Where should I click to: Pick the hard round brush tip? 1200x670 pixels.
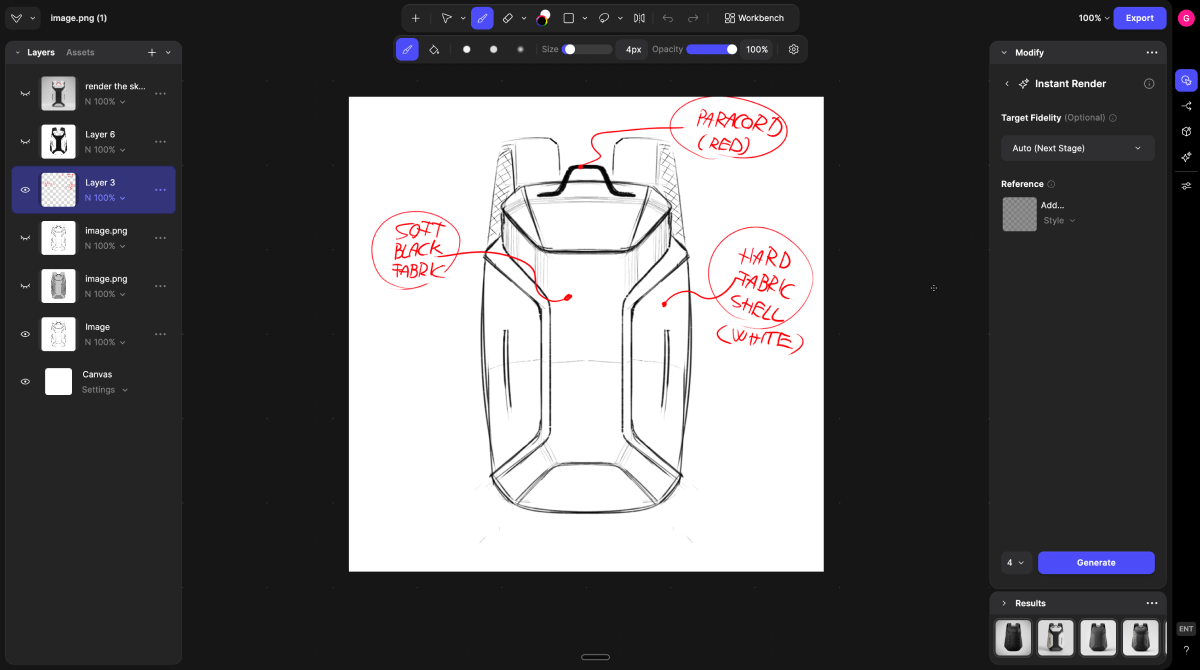tap(466, 49)
